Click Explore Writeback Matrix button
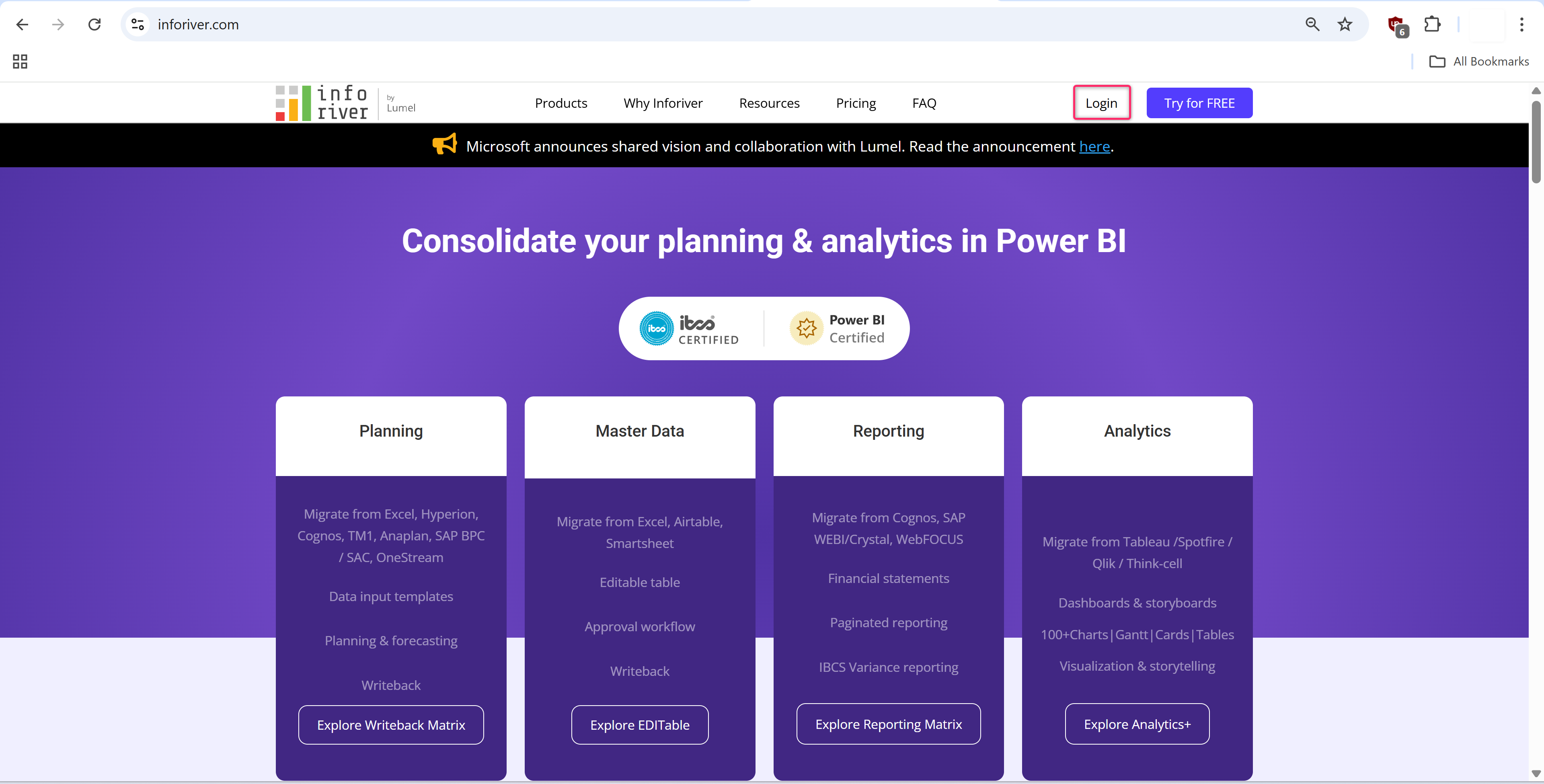Viewport: 1544px width, 784px height. click(391, 724)
